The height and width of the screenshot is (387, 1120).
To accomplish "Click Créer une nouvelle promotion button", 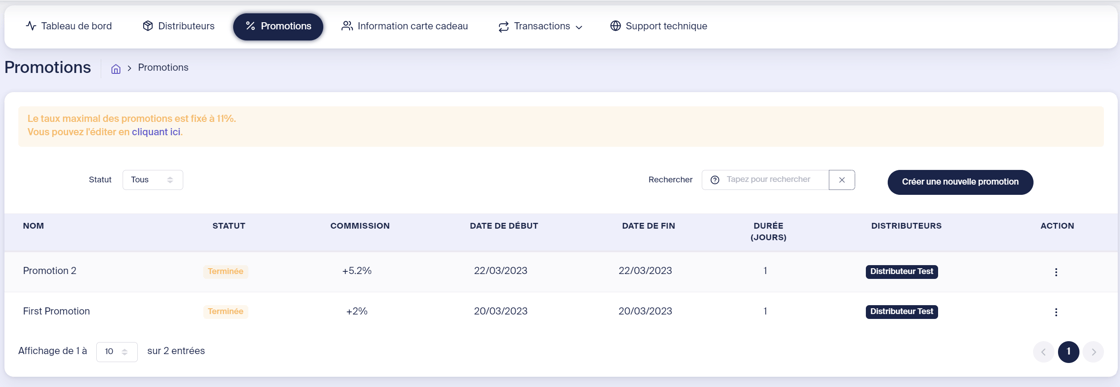I will pos(960,182).
